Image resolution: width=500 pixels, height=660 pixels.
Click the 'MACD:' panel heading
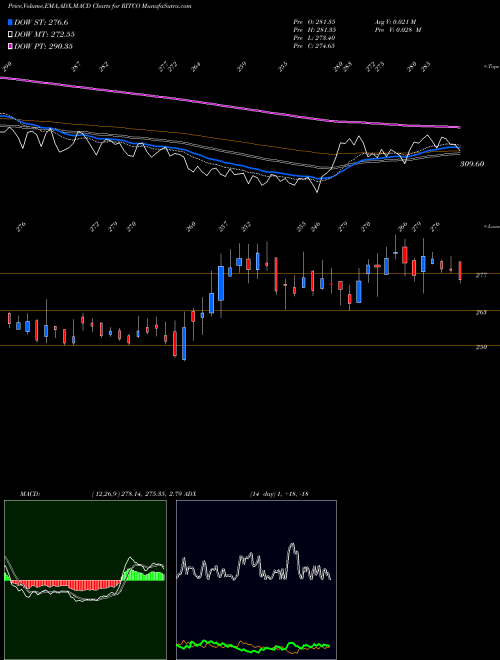(x=30, y=493)
